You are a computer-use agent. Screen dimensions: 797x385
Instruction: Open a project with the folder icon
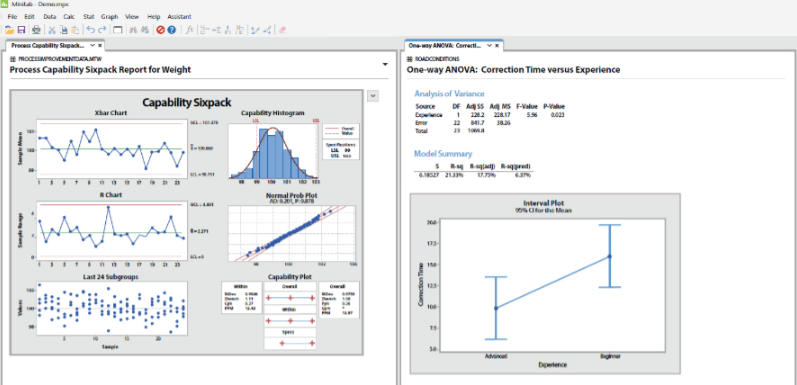9,30
